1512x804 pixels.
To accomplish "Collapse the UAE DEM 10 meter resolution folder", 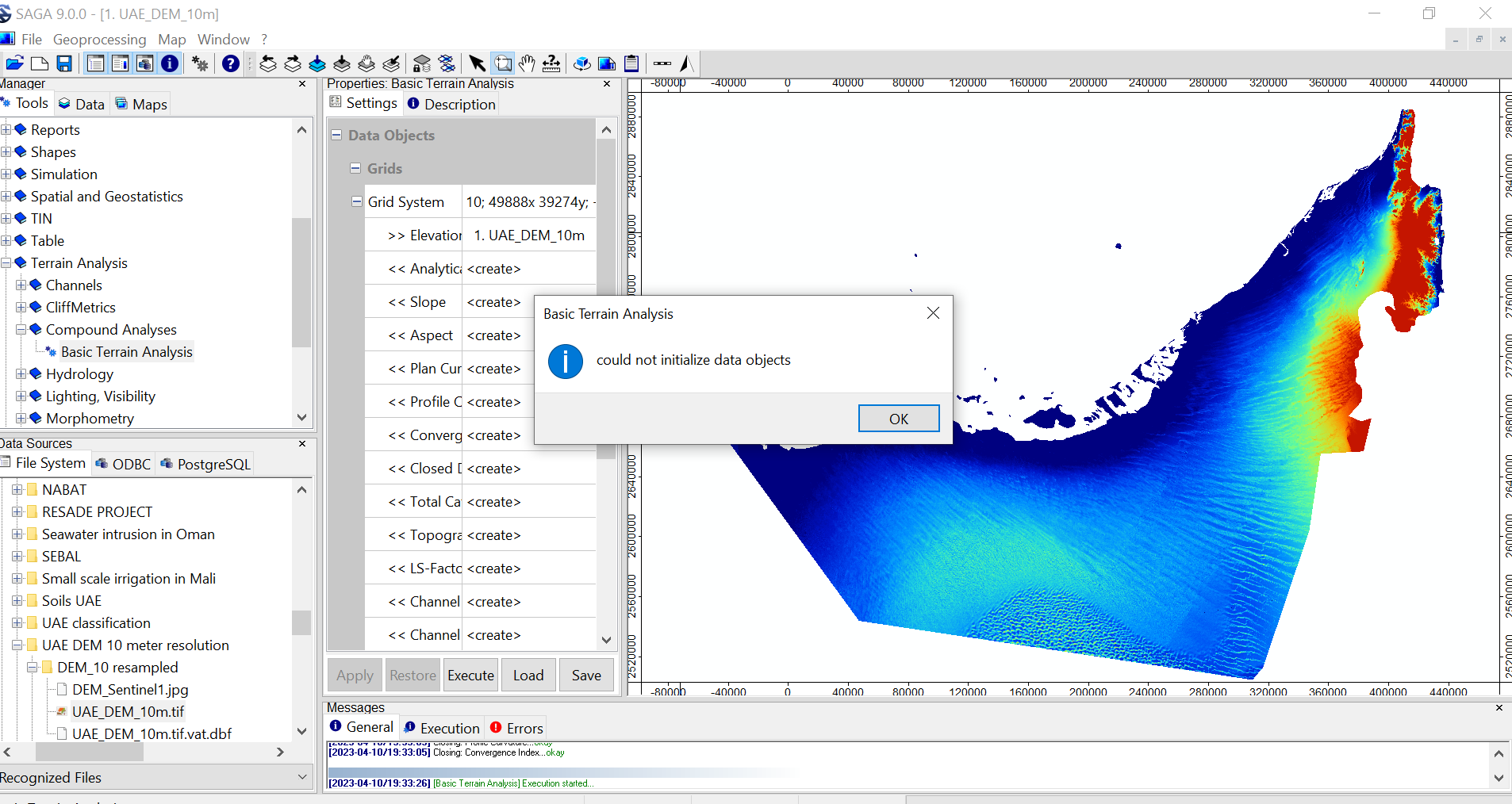I will pos(17,645).
